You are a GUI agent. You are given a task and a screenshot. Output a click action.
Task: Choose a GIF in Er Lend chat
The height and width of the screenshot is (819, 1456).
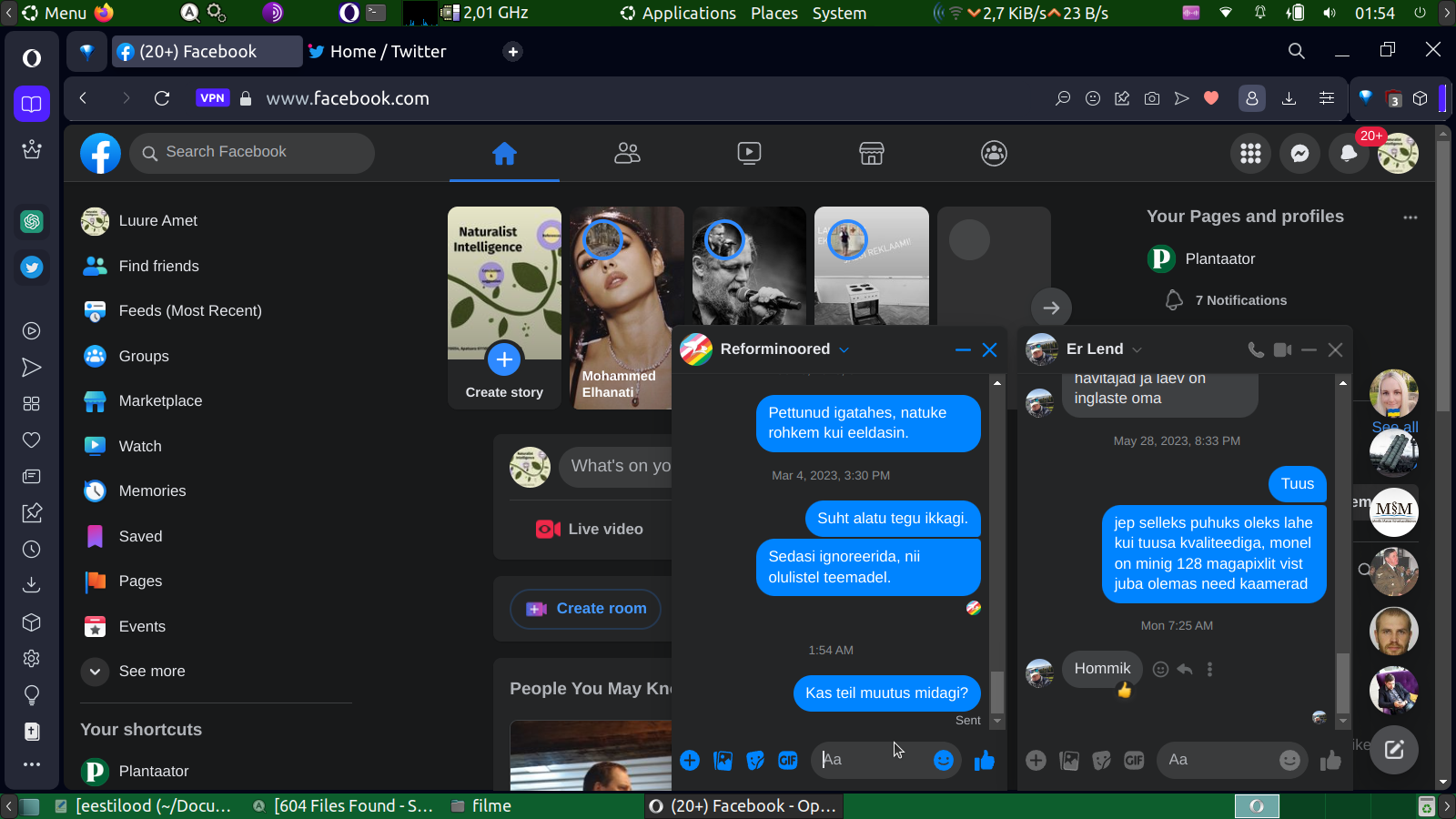(1134, 760)
